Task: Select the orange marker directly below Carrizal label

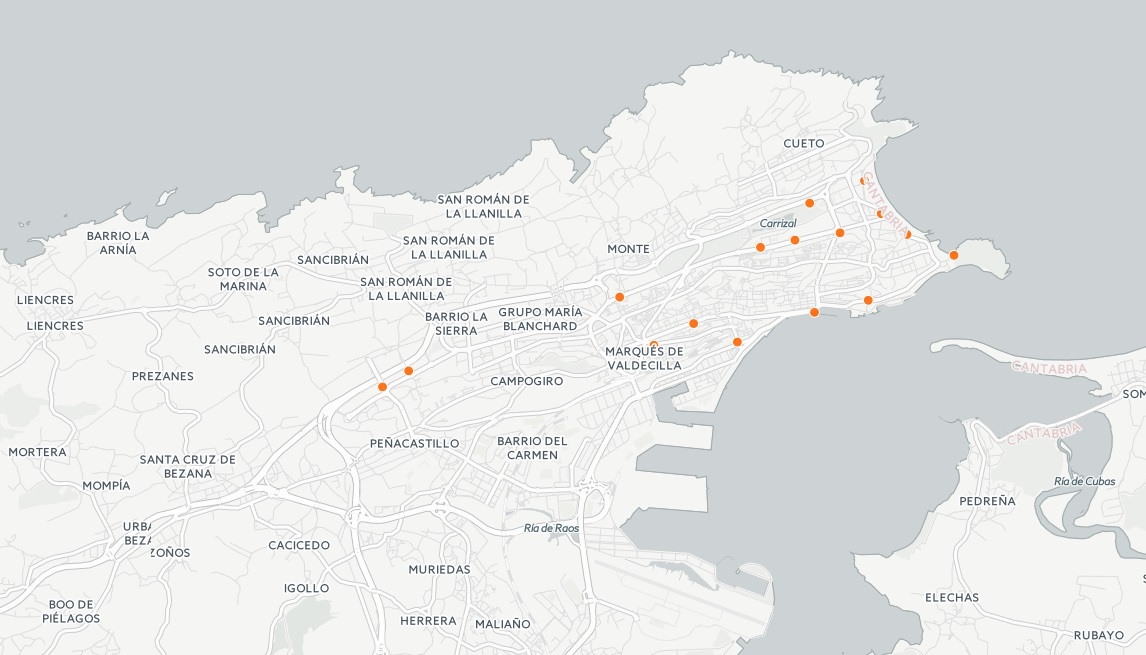Action: 795,240
